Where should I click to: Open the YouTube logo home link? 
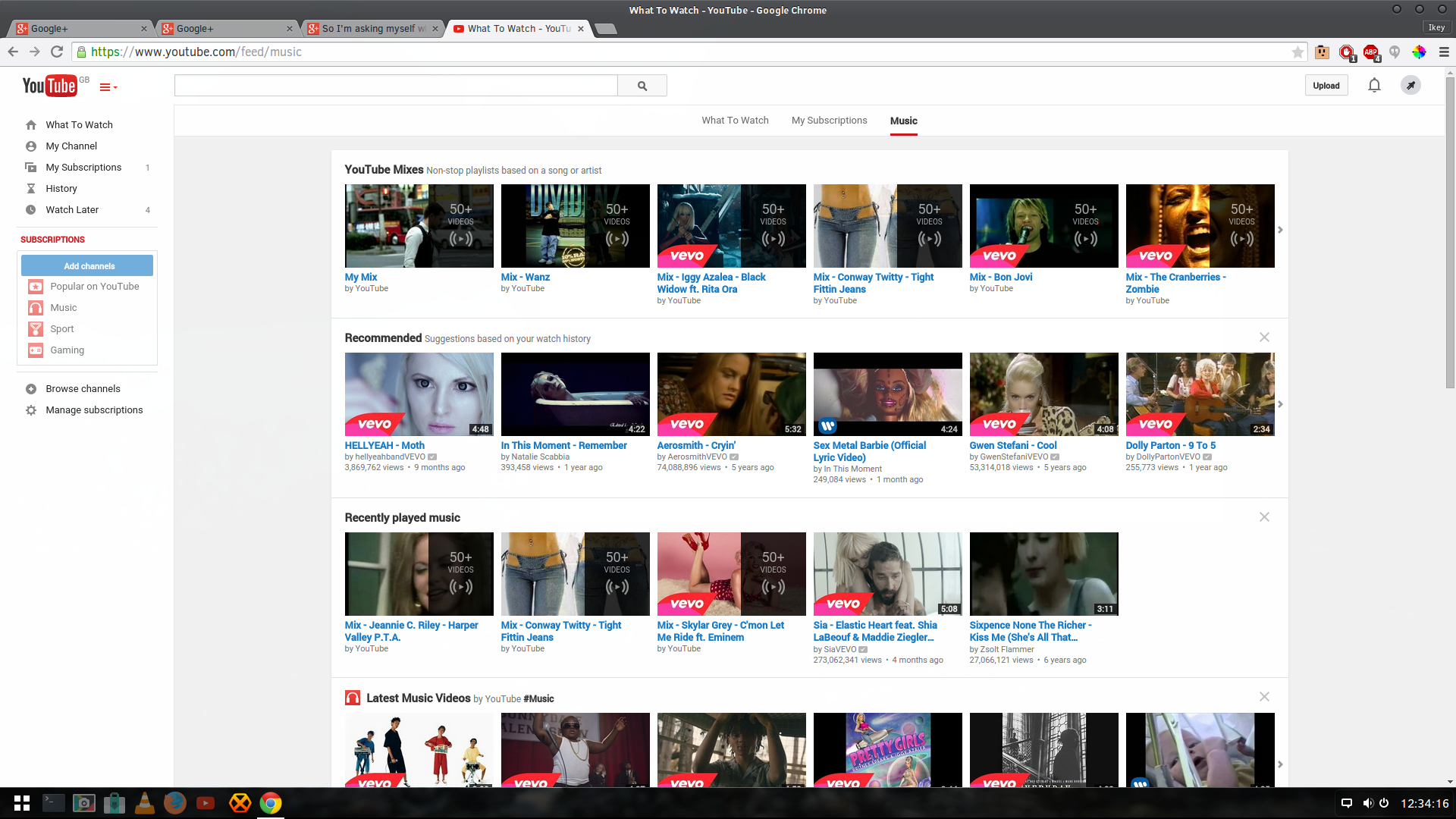(49, 86)
